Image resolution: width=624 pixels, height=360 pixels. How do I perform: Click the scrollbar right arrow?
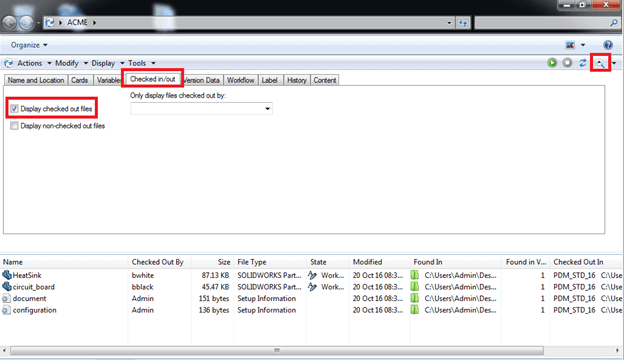point(618,350)
